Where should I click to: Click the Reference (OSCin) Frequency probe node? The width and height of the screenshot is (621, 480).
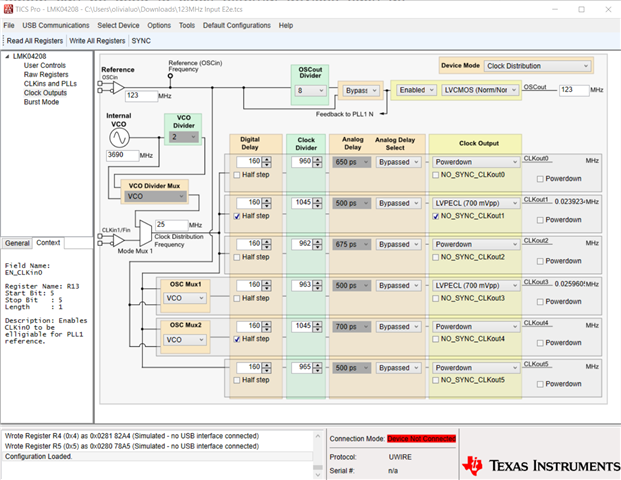170,76
